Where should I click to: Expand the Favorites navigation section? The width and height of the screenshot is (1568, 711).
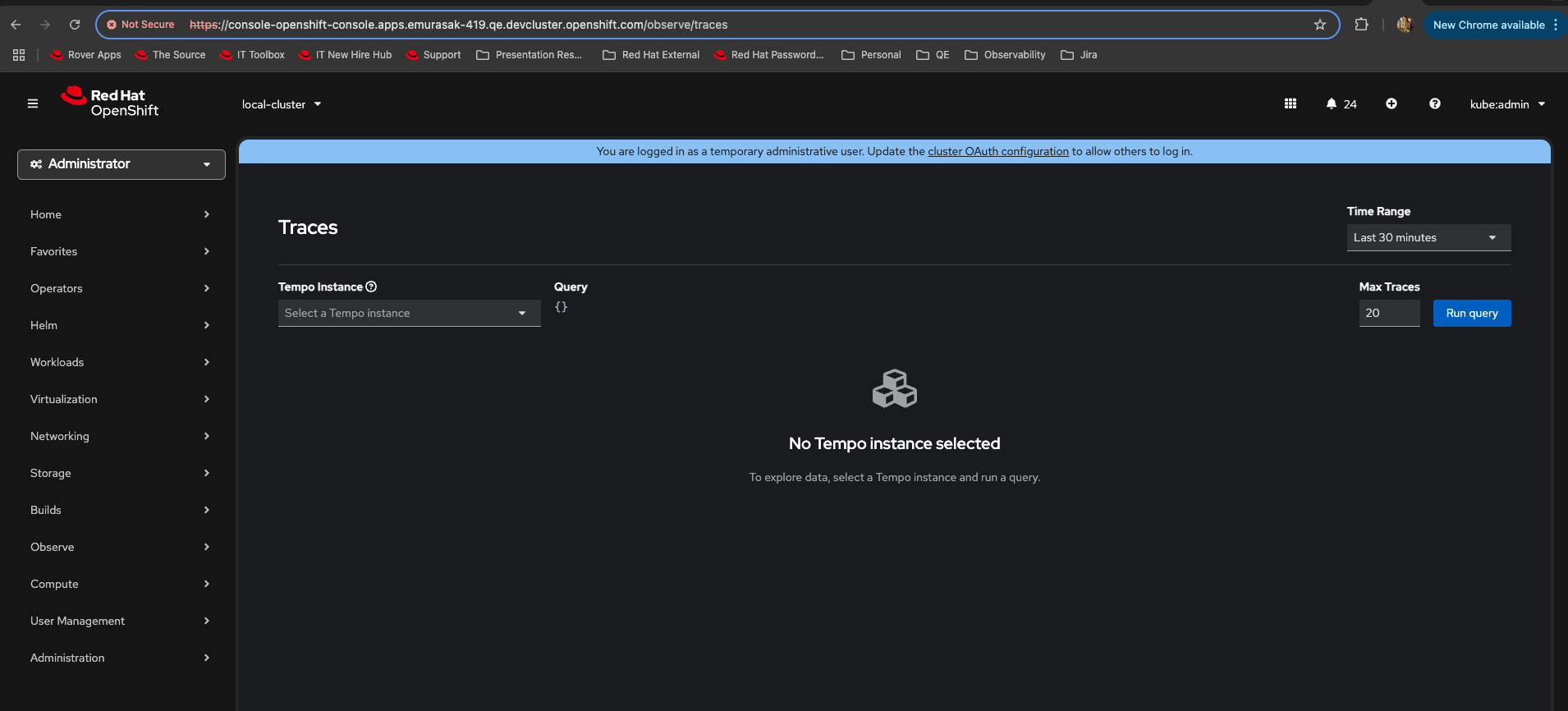[x=120, y=252]
